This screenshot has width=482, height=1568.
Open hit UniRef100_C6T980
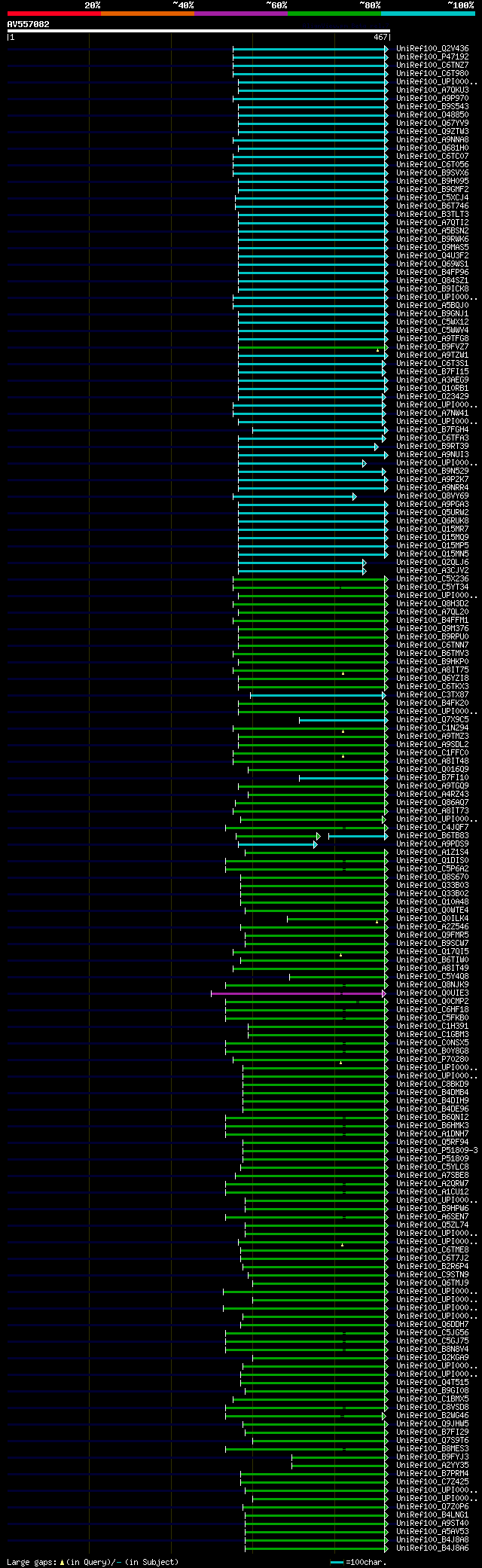pos(432,74)
